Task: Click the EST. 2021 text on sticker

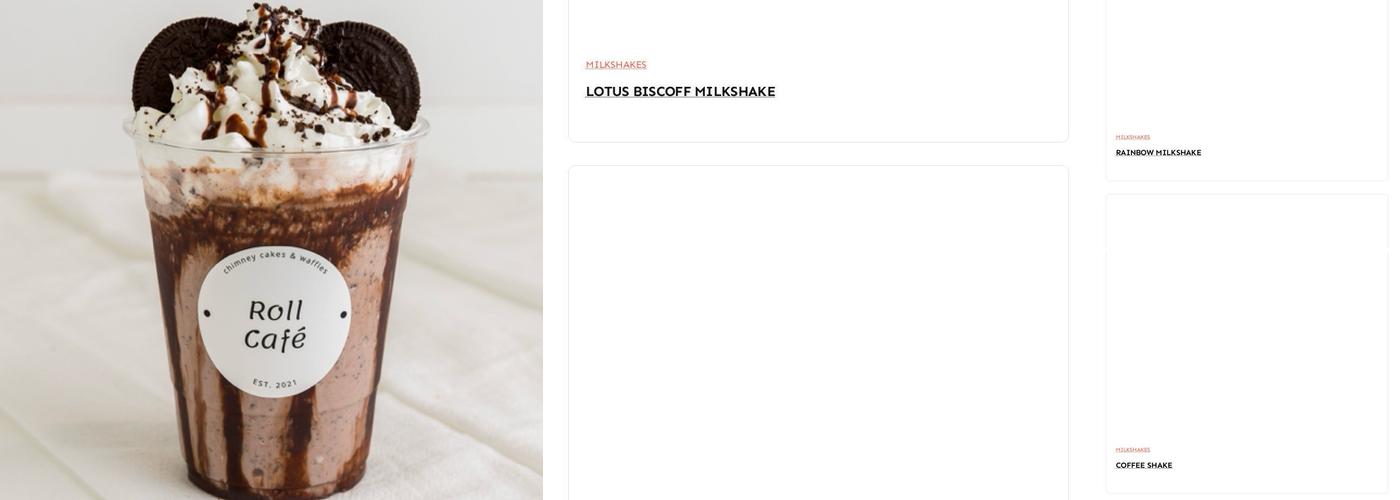Action: coord(275,384)
